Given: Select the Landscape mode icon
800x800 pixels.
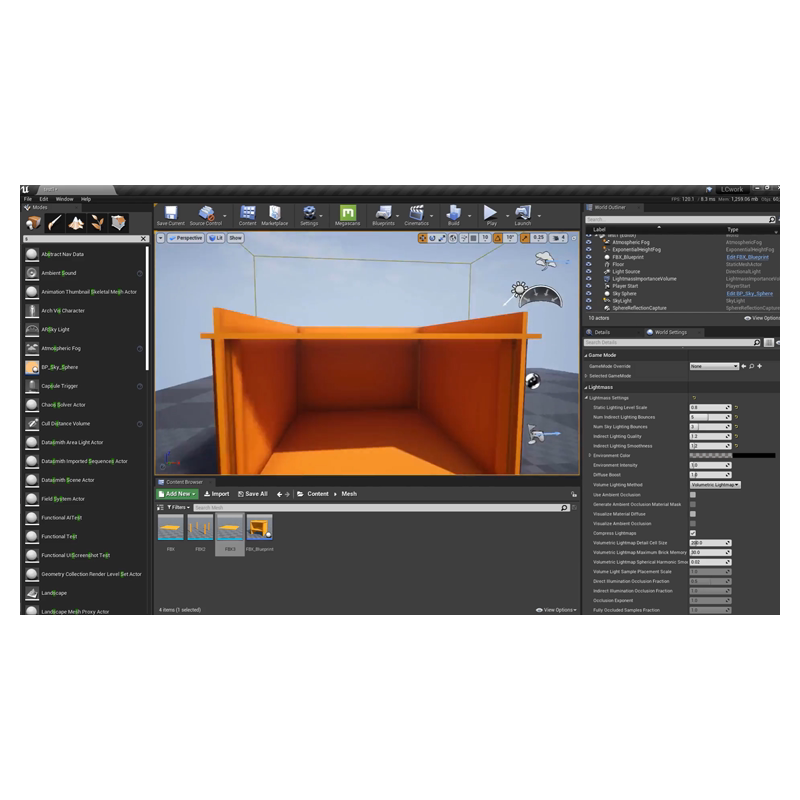Looking at the screenshot, I should coord(76,223).
